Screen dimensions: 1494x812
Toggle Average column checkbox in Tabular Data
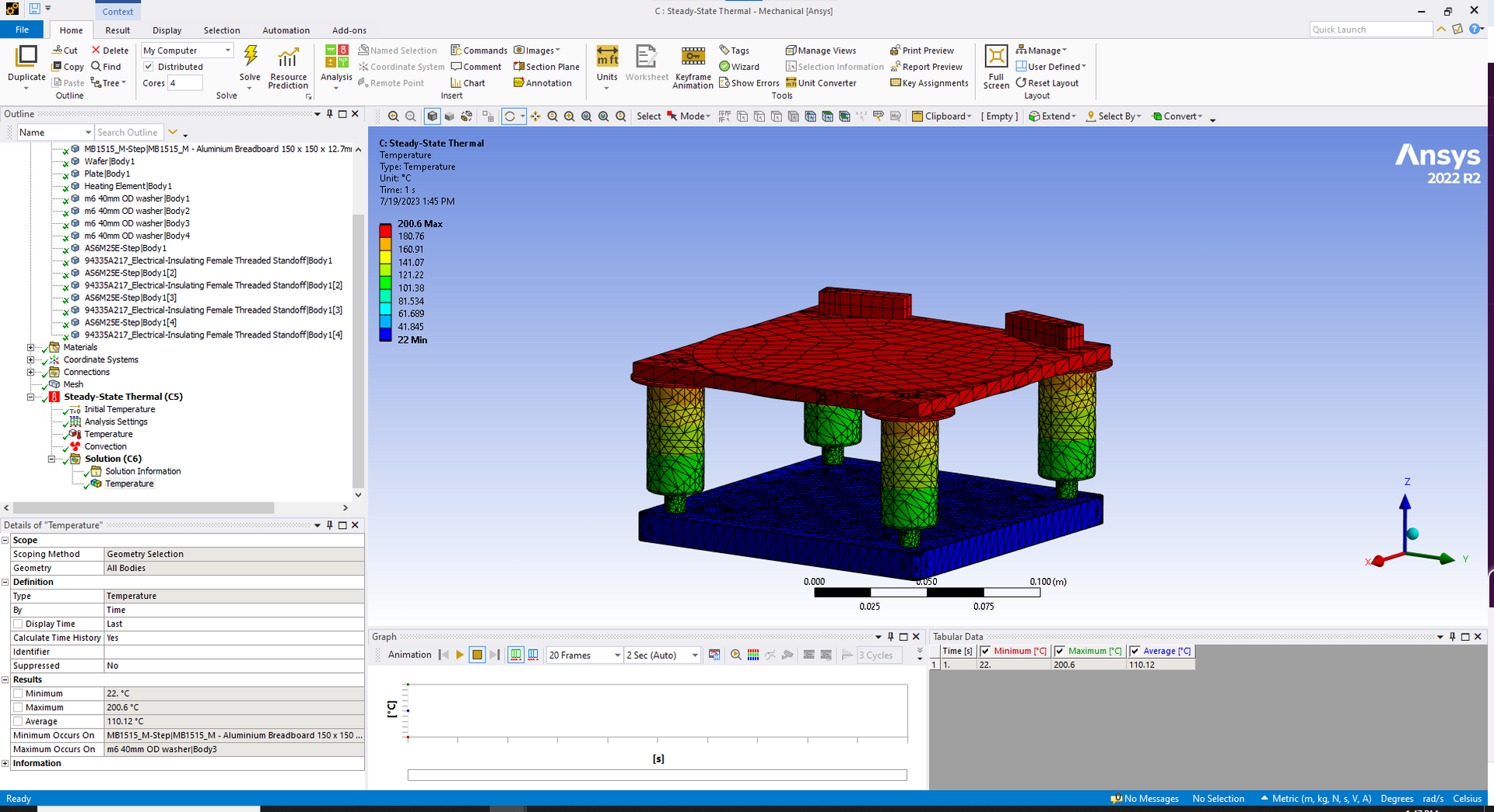[1135, 651]
